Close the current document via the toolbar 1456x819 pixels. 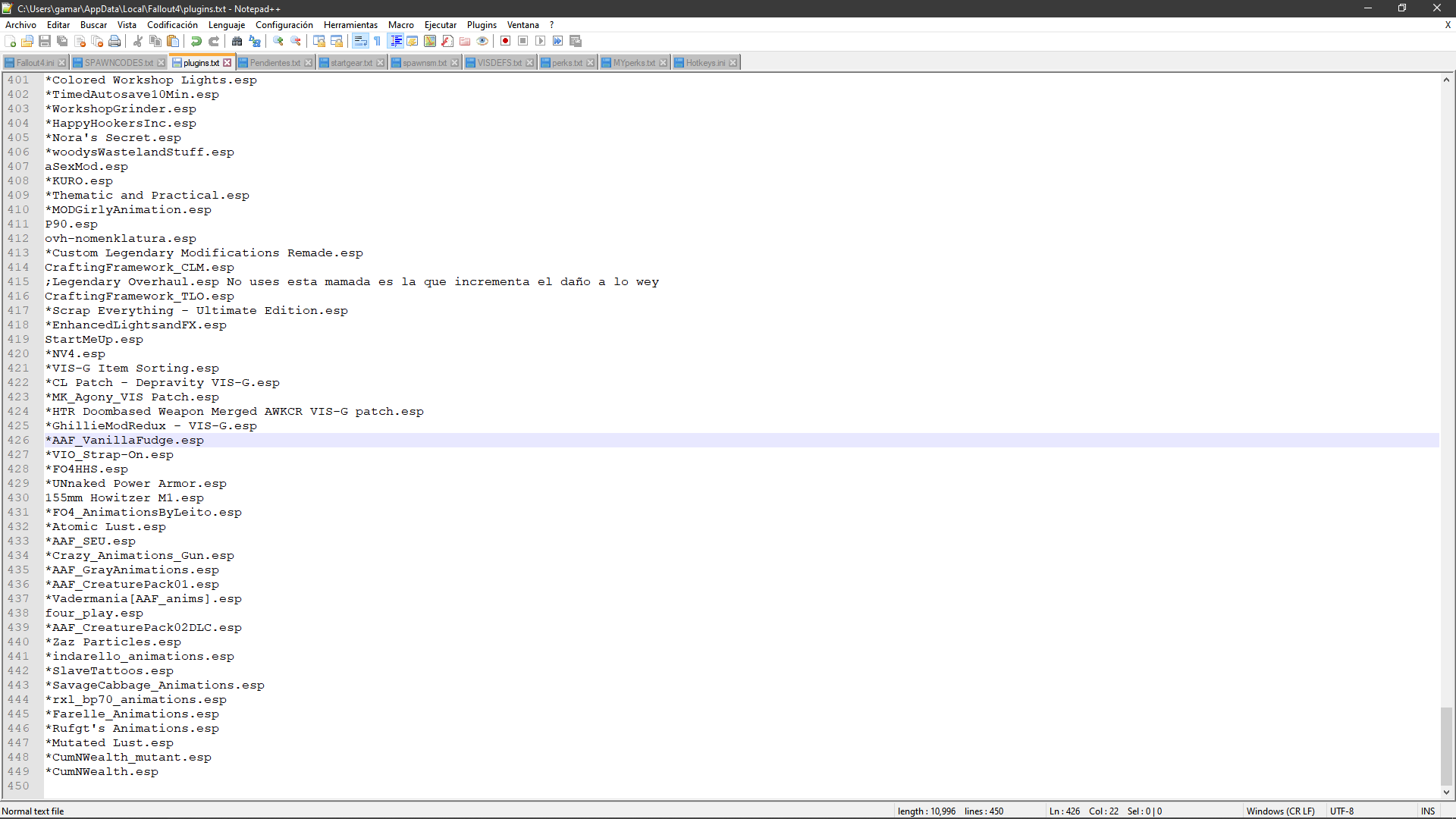coord(80,41)
